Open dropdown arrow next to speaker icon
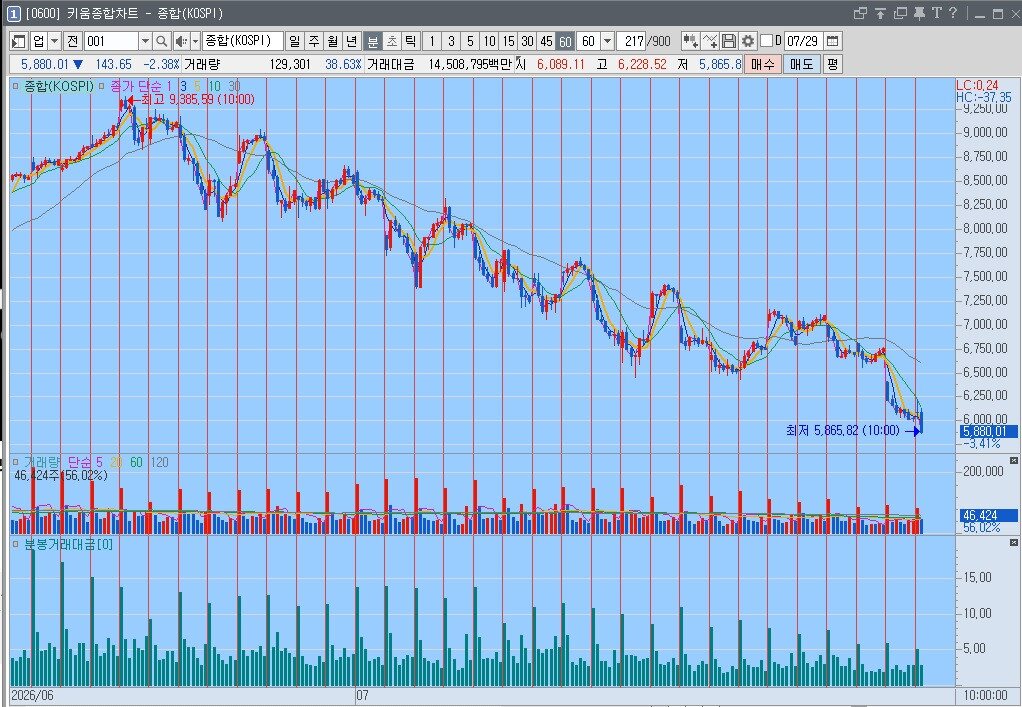 [195, 41]
